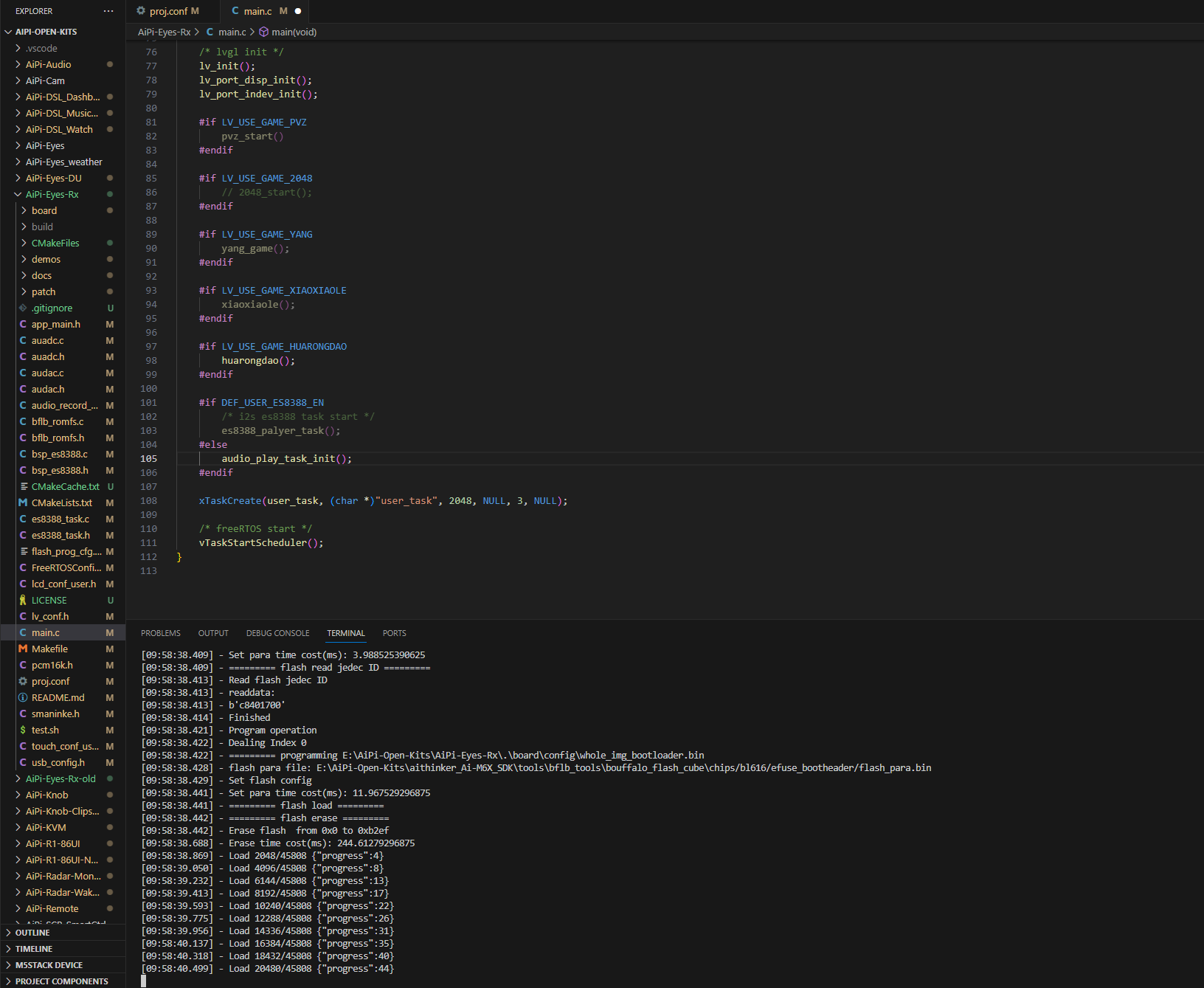
Task: Click the C icon beside pcm16k.h
Action: [x=23, y=665]
